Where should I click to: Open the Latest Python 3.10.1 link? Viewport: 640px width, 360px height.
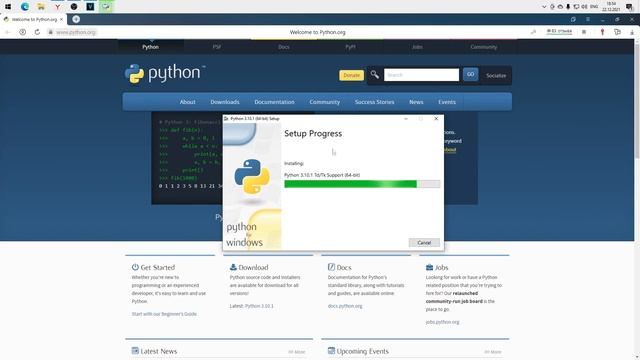tap(259, 306)
